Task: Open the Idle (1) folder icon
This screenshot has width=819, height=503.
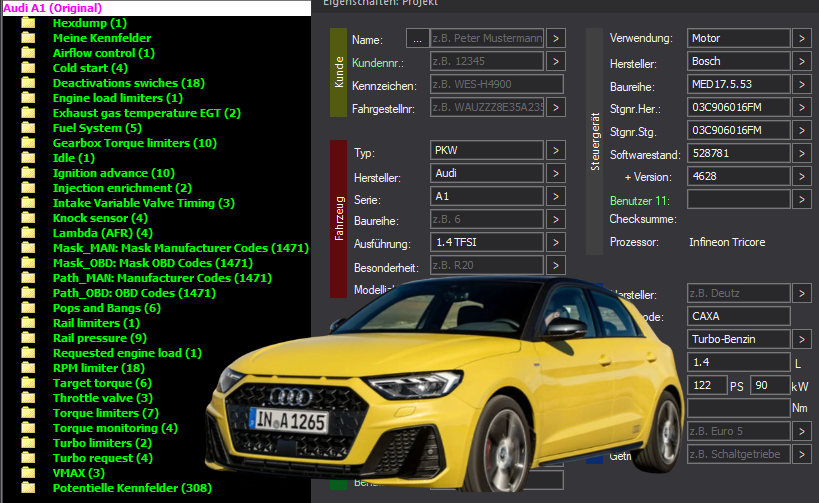Action: tap(28, 158)
